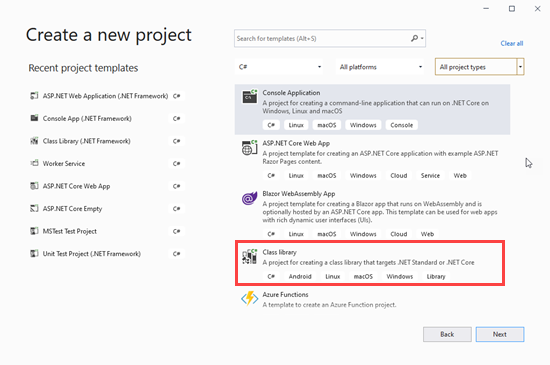Click the Worker Service recent template icon

pyautogui.click(x=34, y=163)
